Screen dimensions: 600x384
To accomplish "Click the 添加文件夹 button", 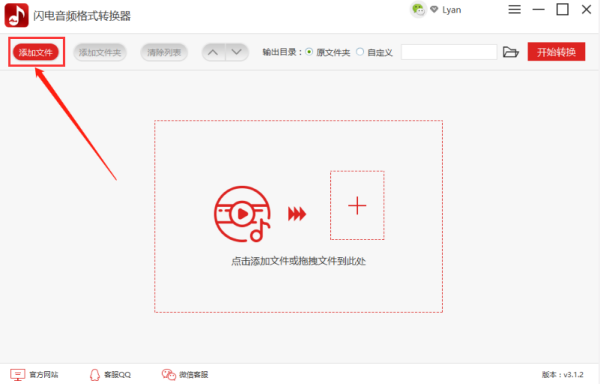I will tap(100, 52).
